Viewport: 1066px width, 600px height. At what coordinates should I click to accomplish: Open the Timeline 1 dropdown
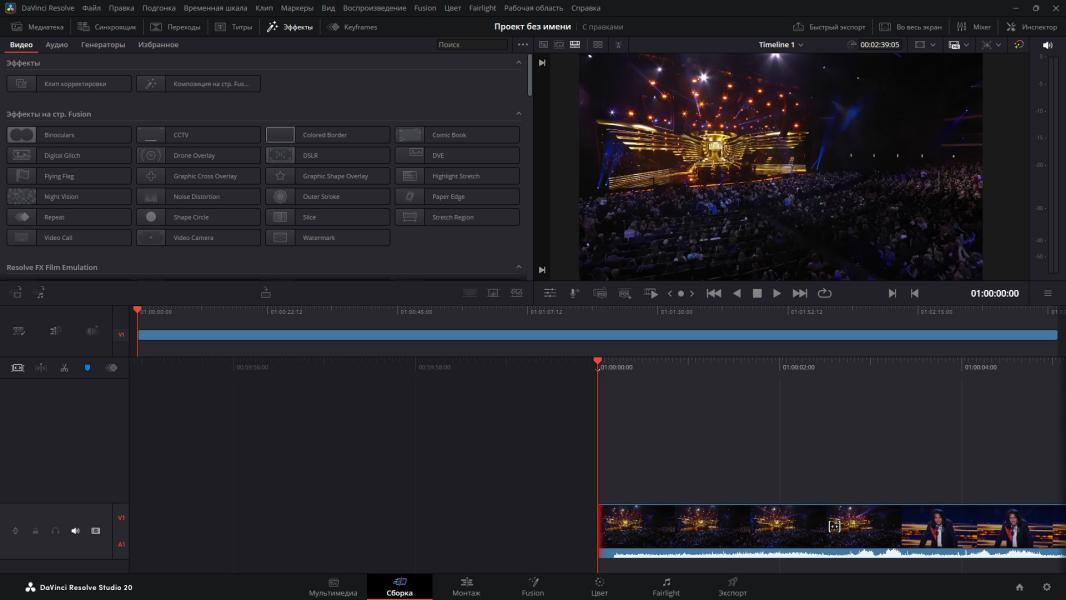[x=781, y=45]
